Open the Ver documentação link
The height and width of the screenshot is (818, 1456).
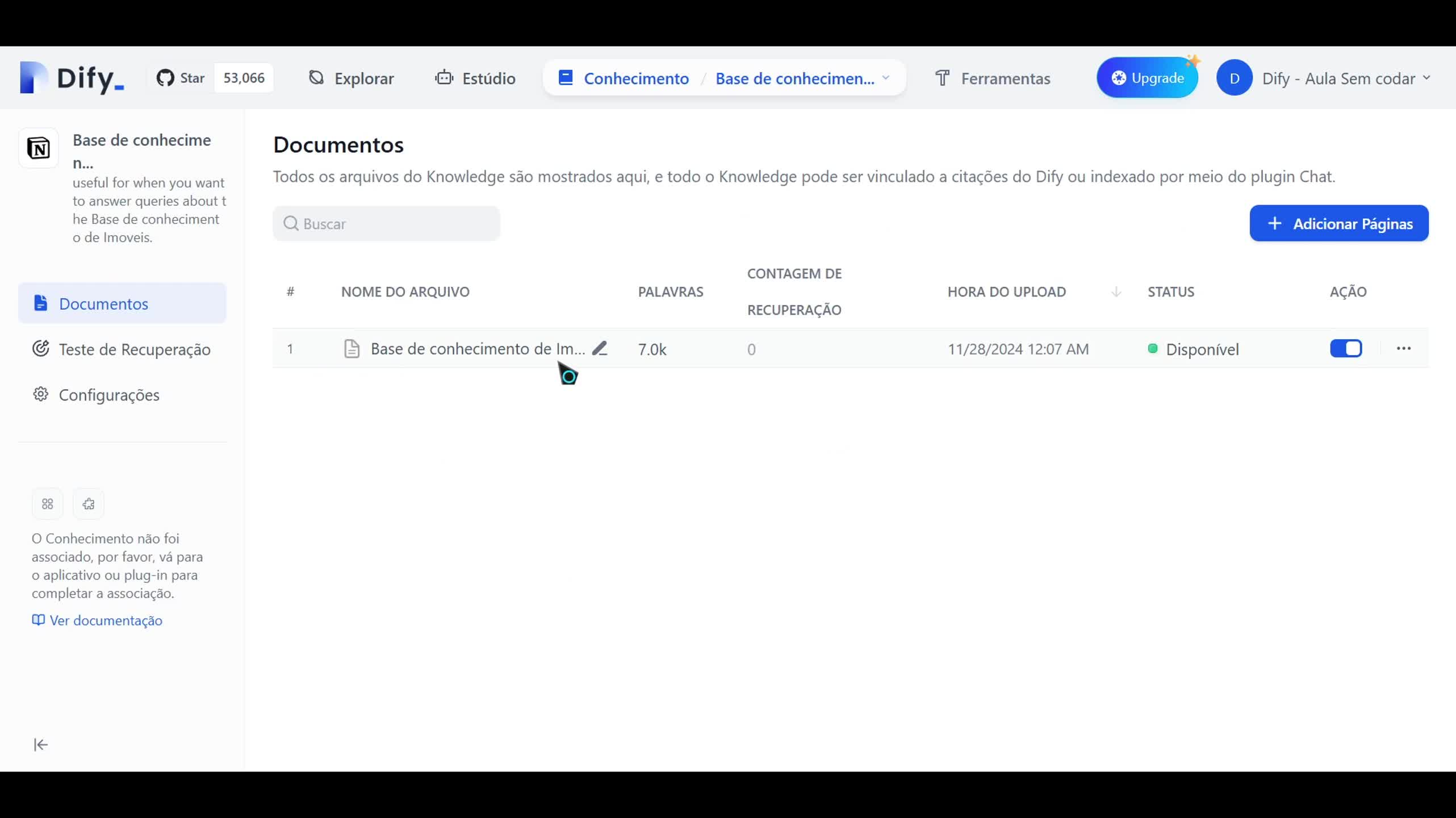(x=97, y=620)
